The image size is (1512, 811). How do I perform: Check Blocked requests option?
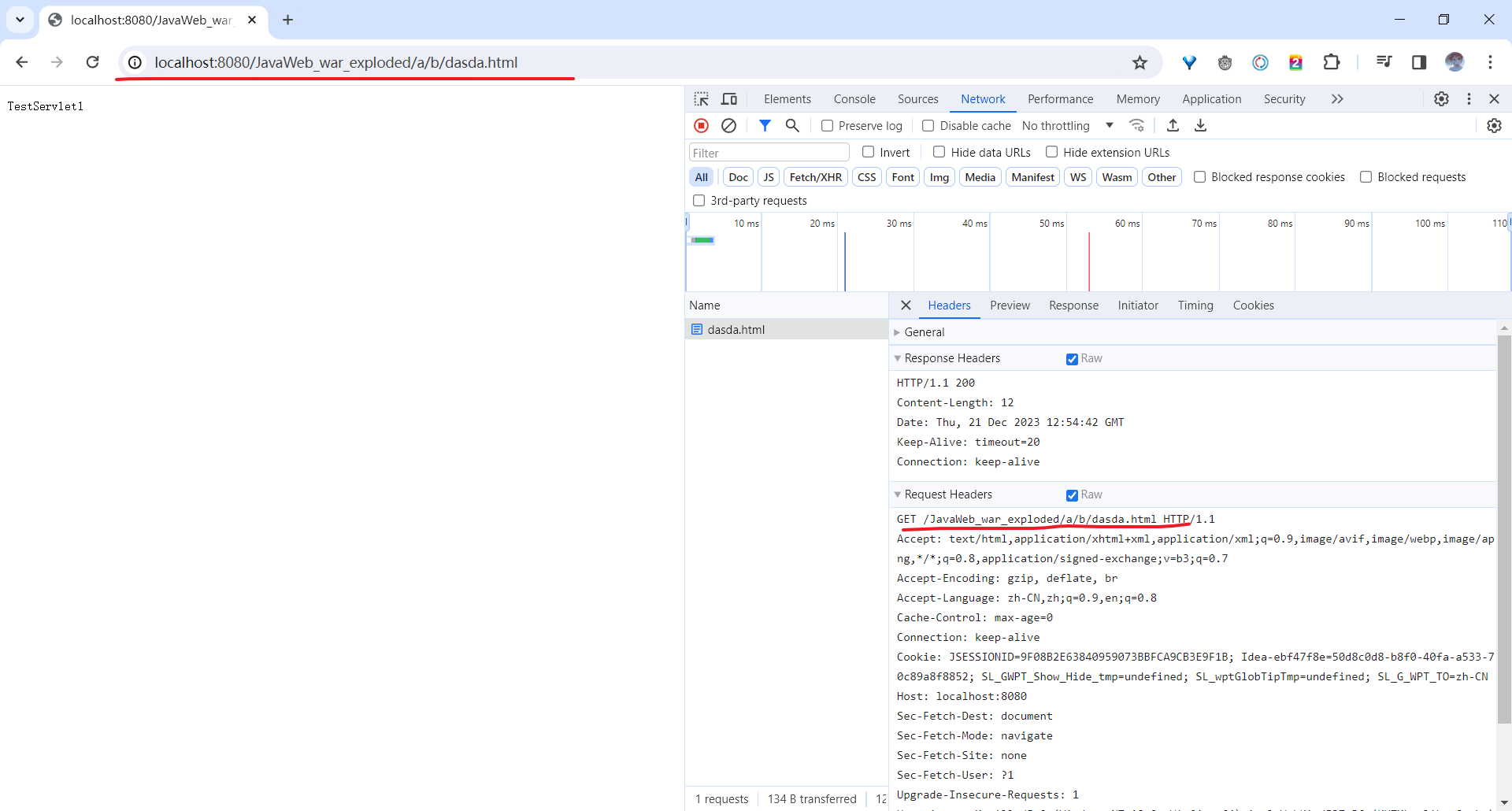(1366, 177)
